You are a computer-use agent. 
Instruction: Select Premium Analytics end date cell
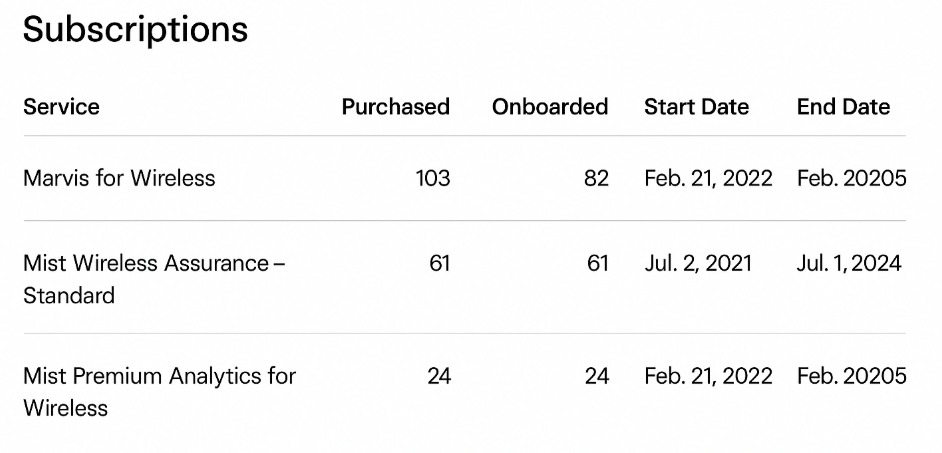click(851, 377)
